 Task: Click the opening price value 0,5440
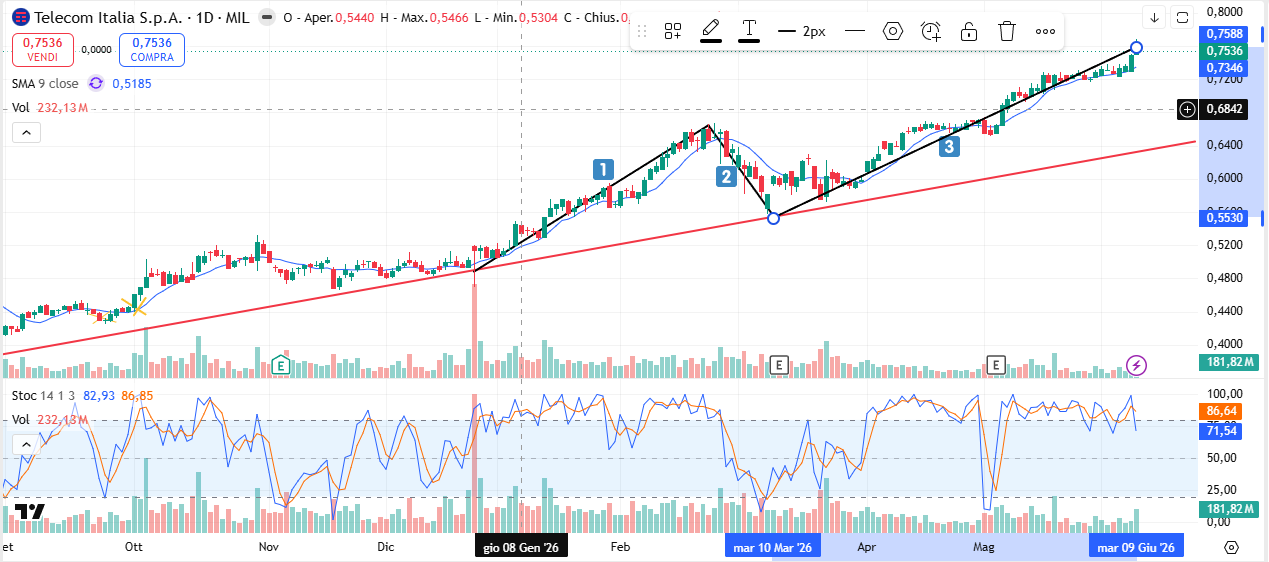(x=357, y=18)
